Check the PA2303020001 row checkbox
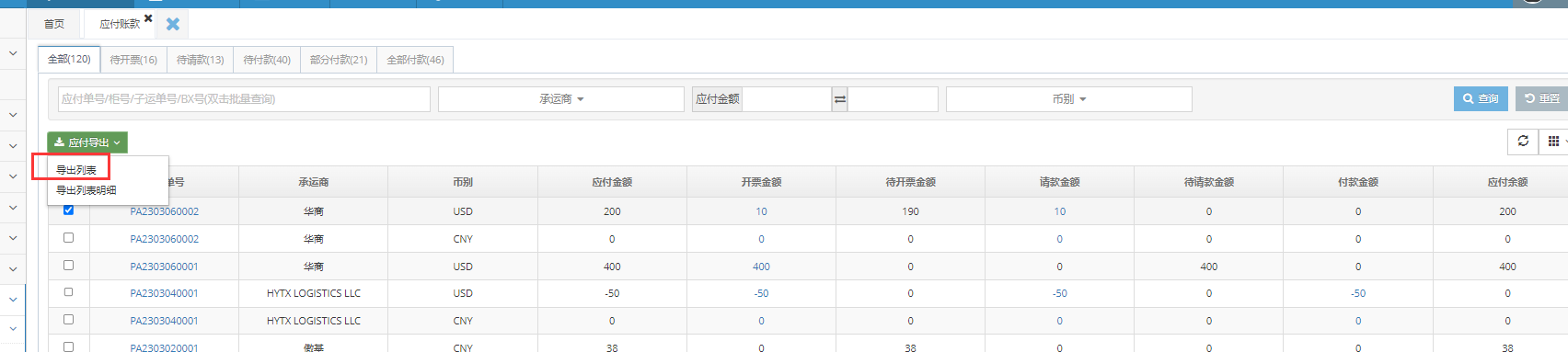Viewport: 1568px width, 352px height. (68, 346)
